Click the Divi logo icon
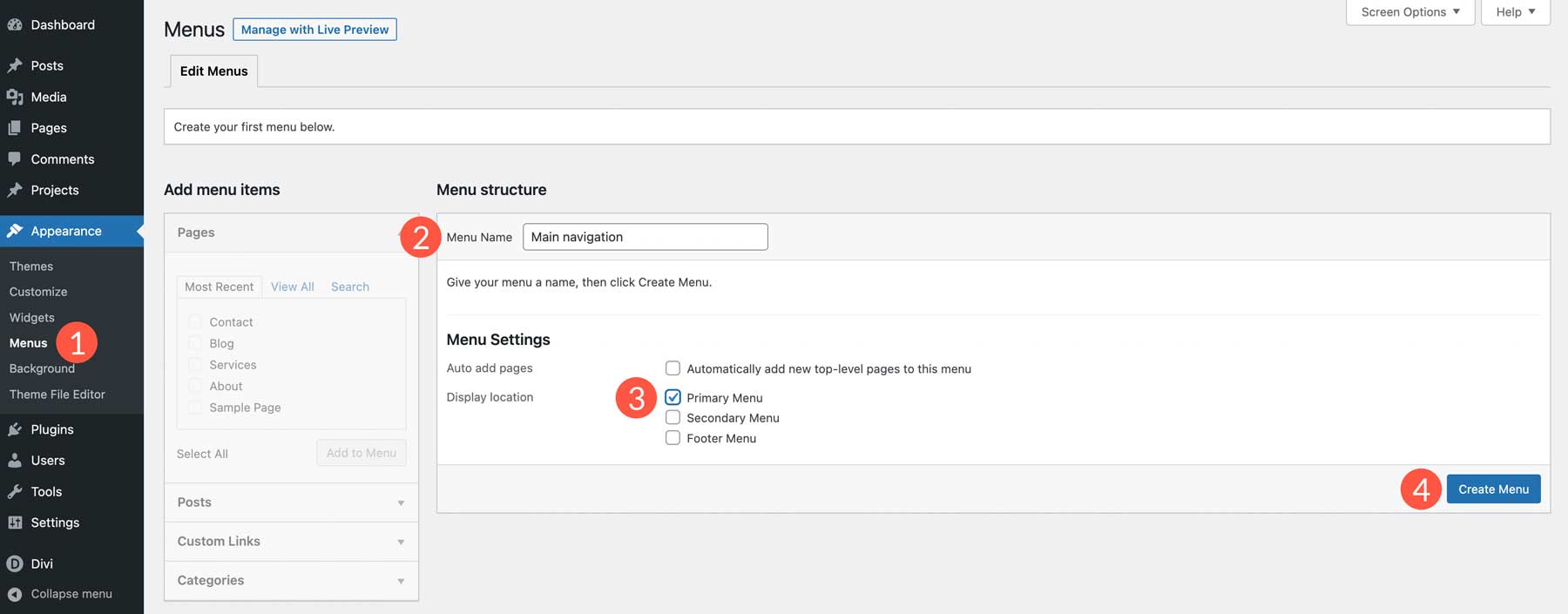This screenshot has height=614, width=1568. click(x=15, y=563)
